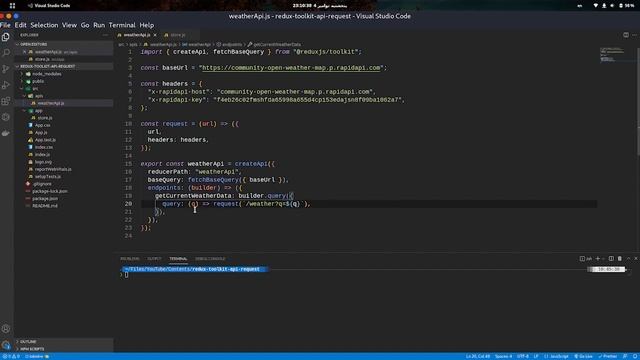The image size is (640, 360).
Task: Collapse REDUX-TOOLKIT-API-REQUEST project section
Action: click(64, 66)
